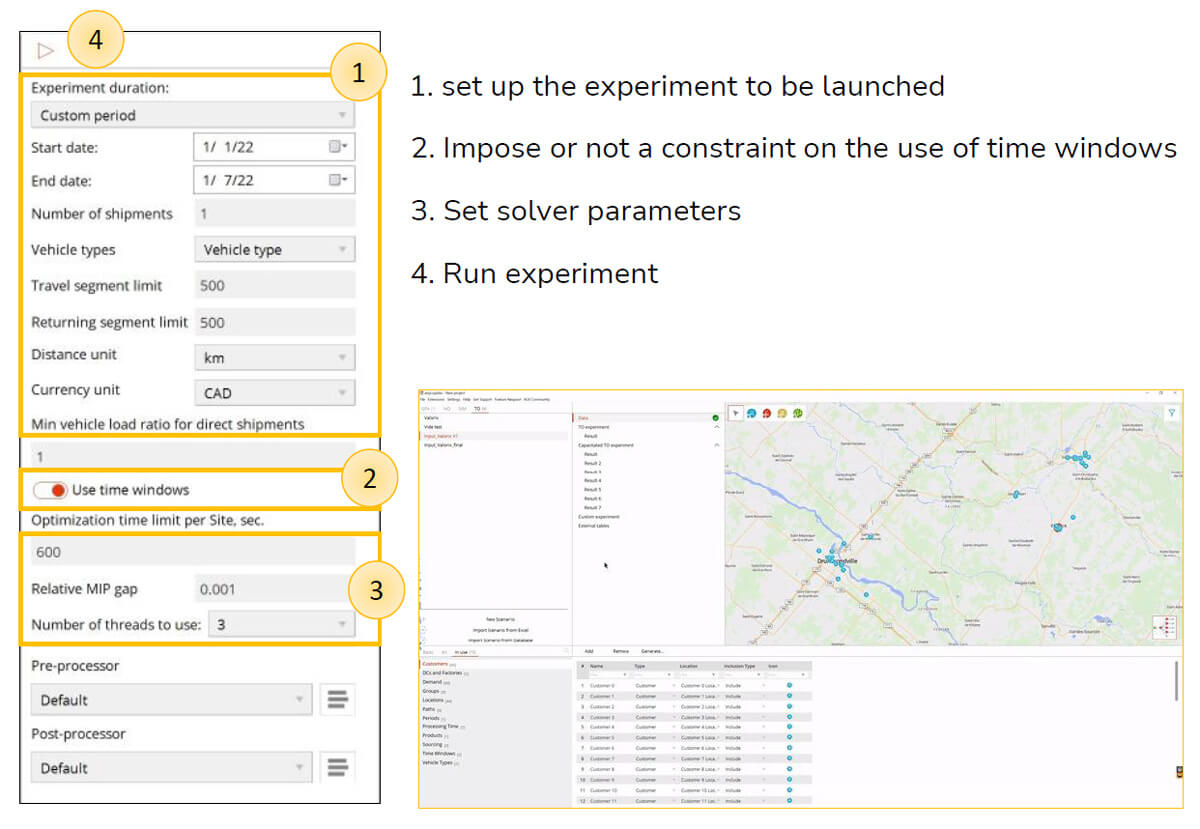Toggle the Use time windows switch
The image size is (1200, 829).
point(50,490)
